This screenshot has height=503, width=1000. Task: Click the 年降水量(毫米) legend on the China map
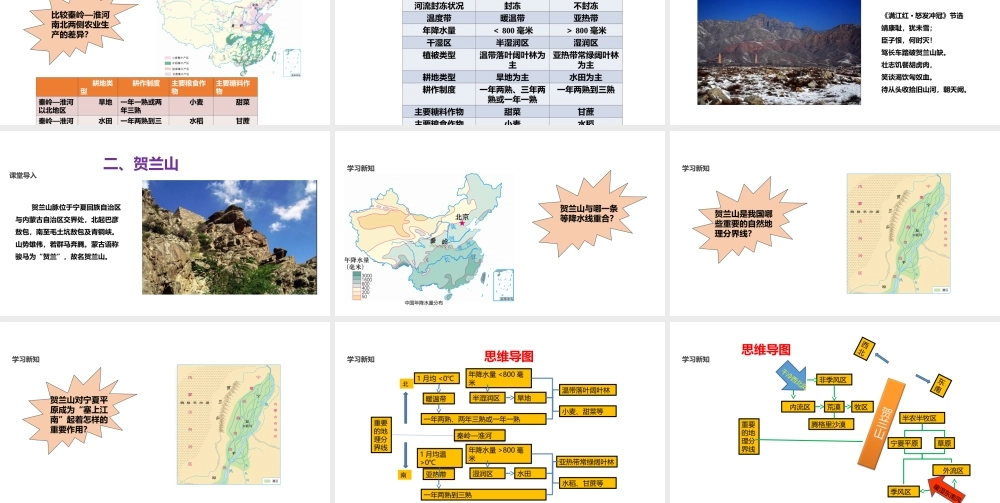[x=357, y=279]
